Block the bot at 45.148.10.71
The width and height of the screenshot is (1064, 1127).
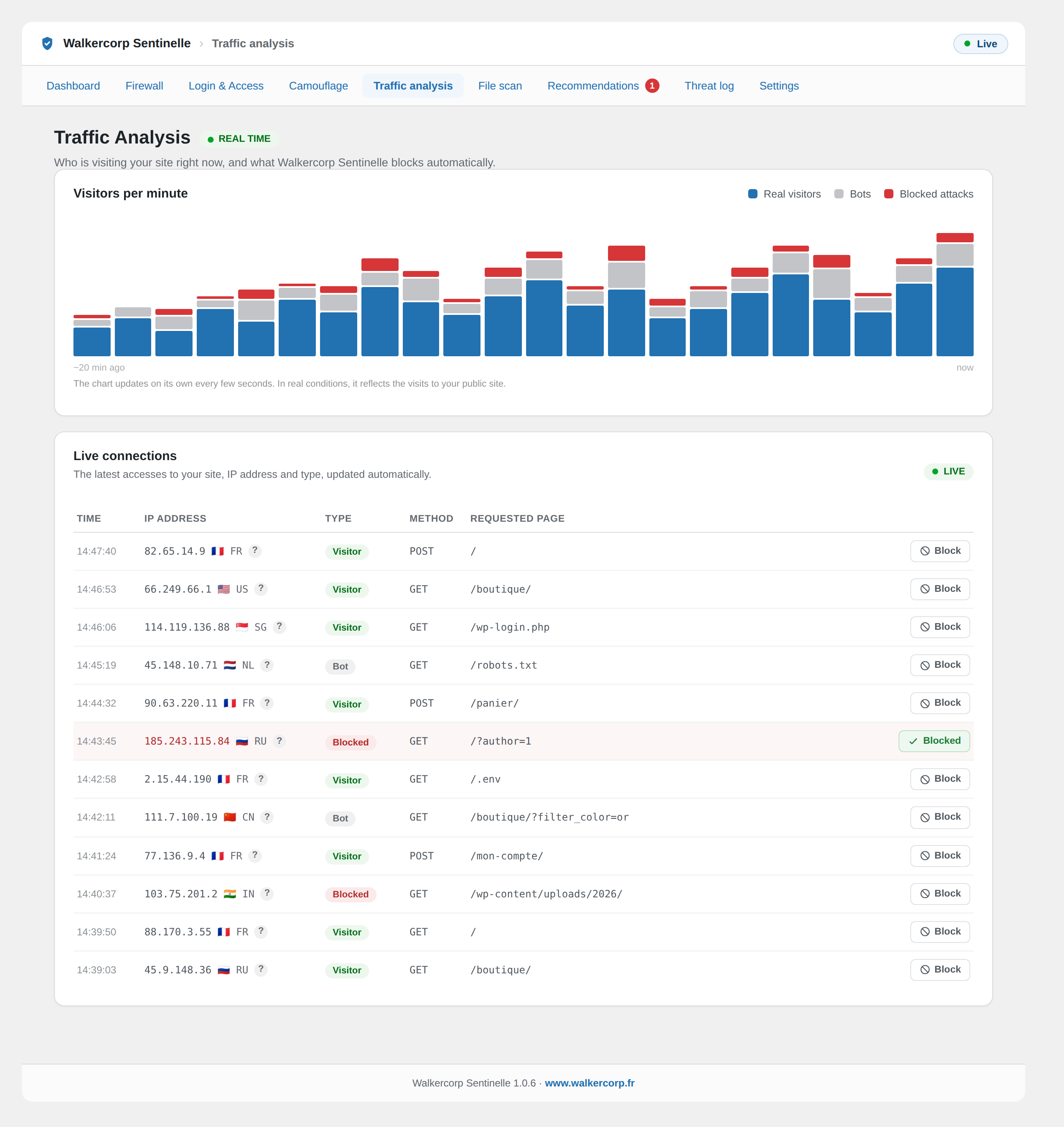(940, 664)
